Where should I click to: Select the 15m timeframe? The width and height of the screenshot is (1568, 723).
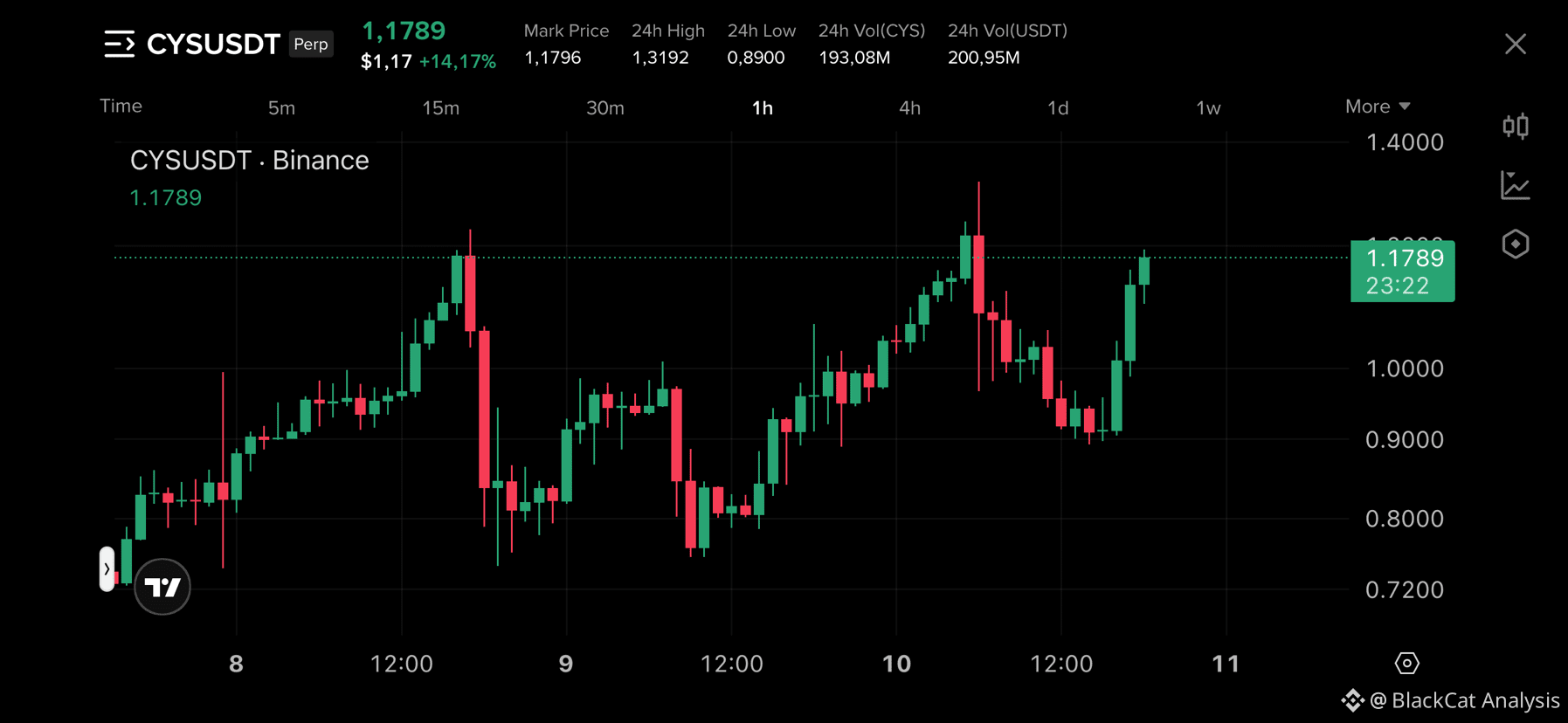pyautogui.click(x=440, y=108)
